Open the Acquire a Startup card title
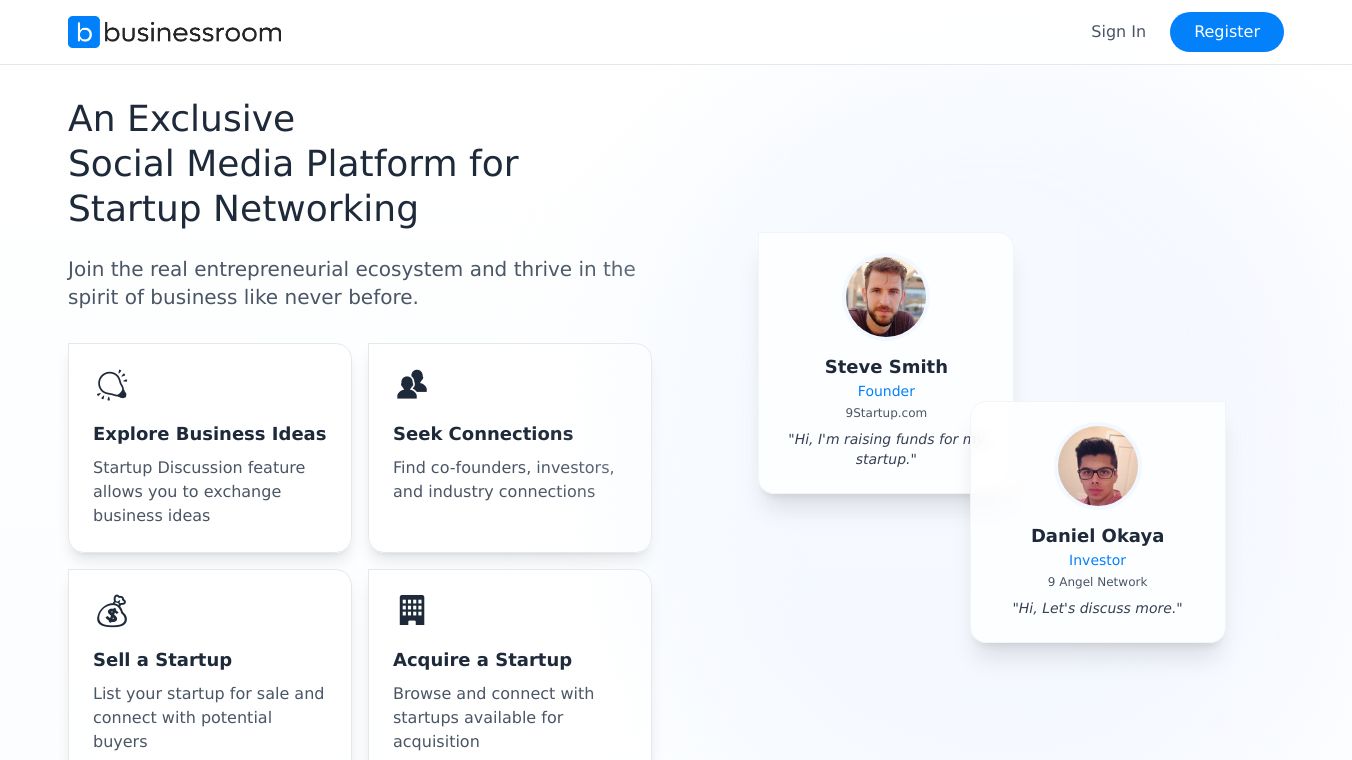Viewport: 1352px width, 760px height. 482,660
